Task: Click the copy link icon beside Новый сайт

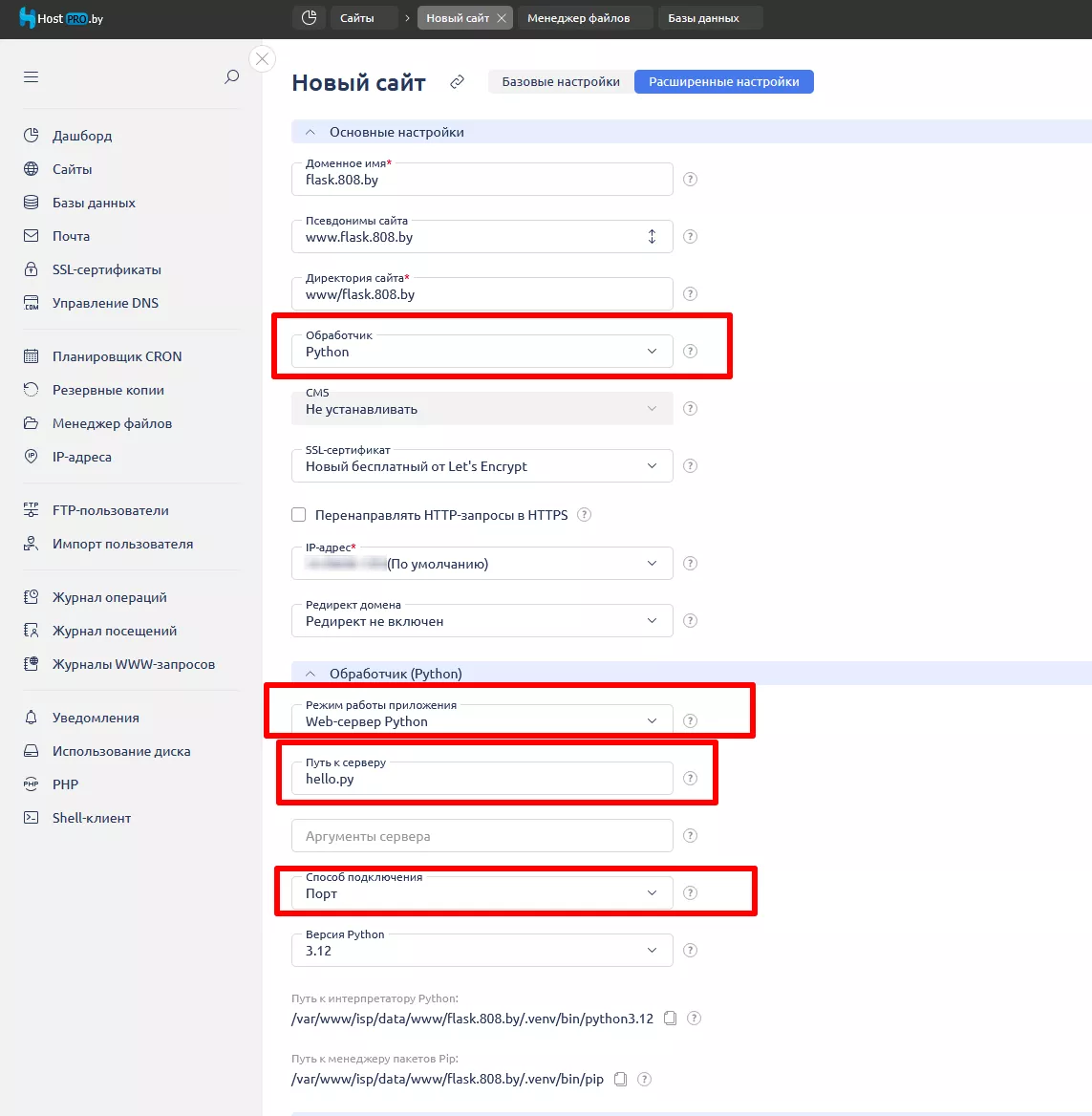Action: click(x=457, y=82)
